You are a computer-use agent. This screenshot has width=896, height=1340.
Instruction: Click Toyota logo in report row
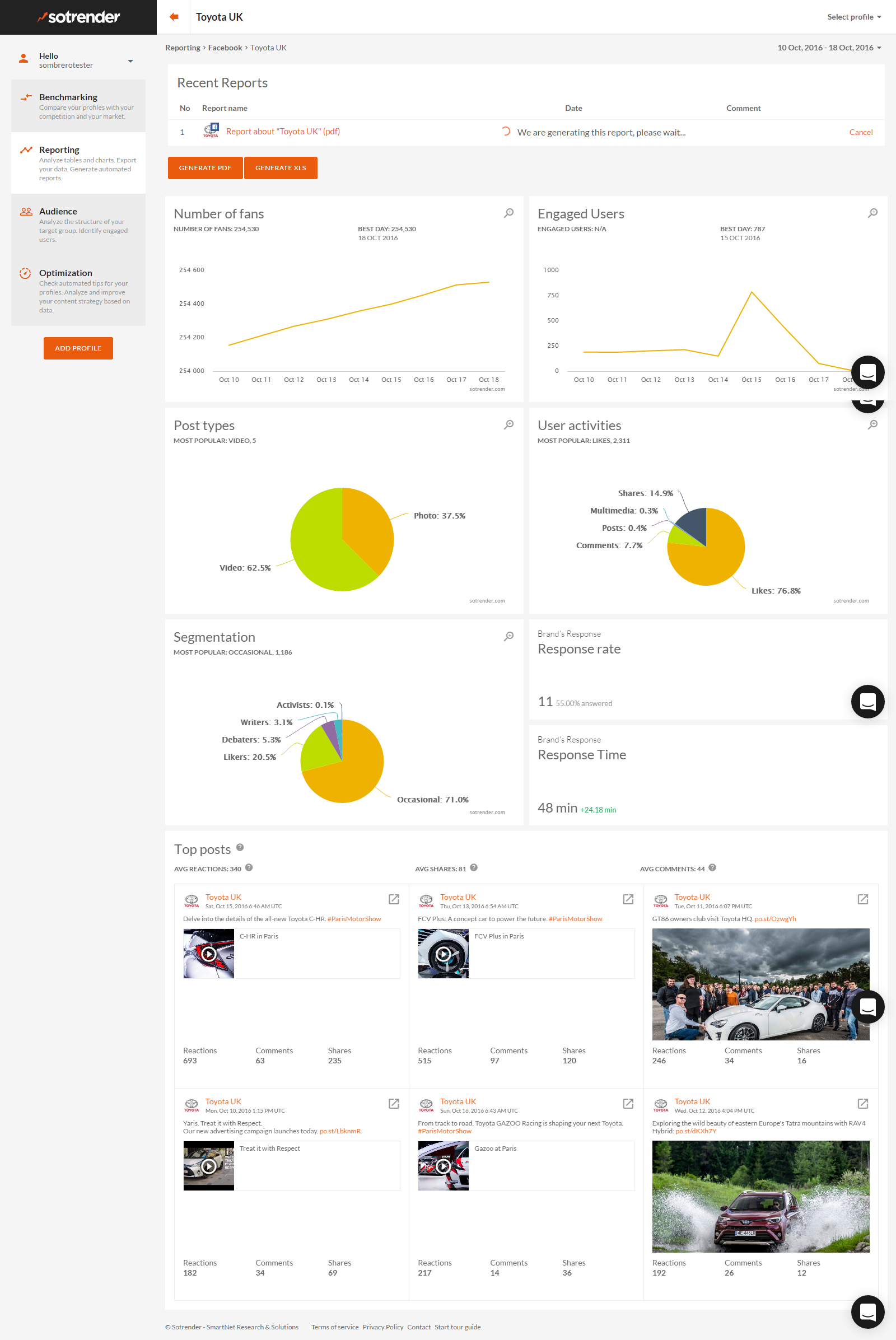(211, 131)
